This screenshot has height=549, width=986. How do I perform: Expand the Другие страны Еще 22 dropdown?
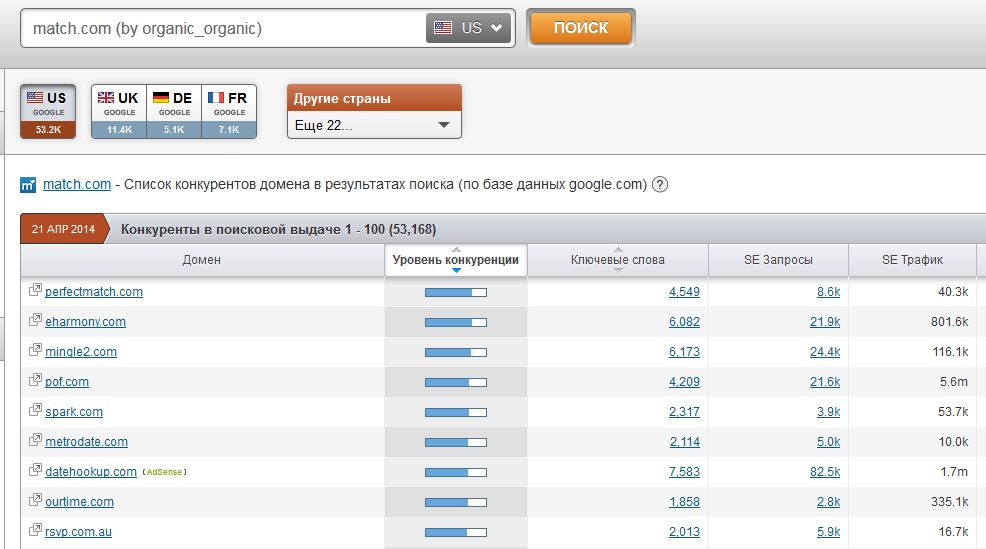tap(374, 125)
